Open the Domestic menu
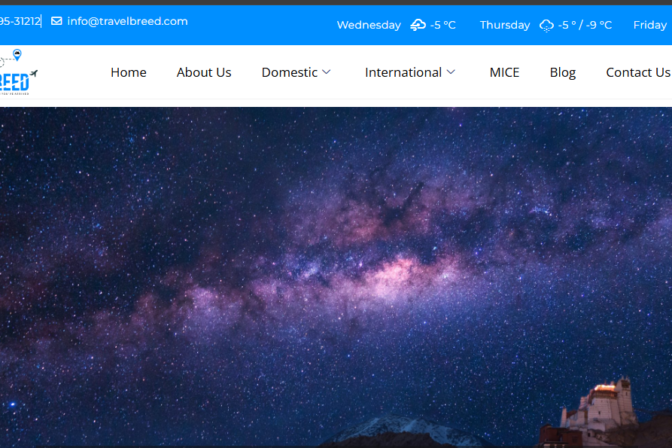Viewport: 672px width, 448px height. (289, 72)
